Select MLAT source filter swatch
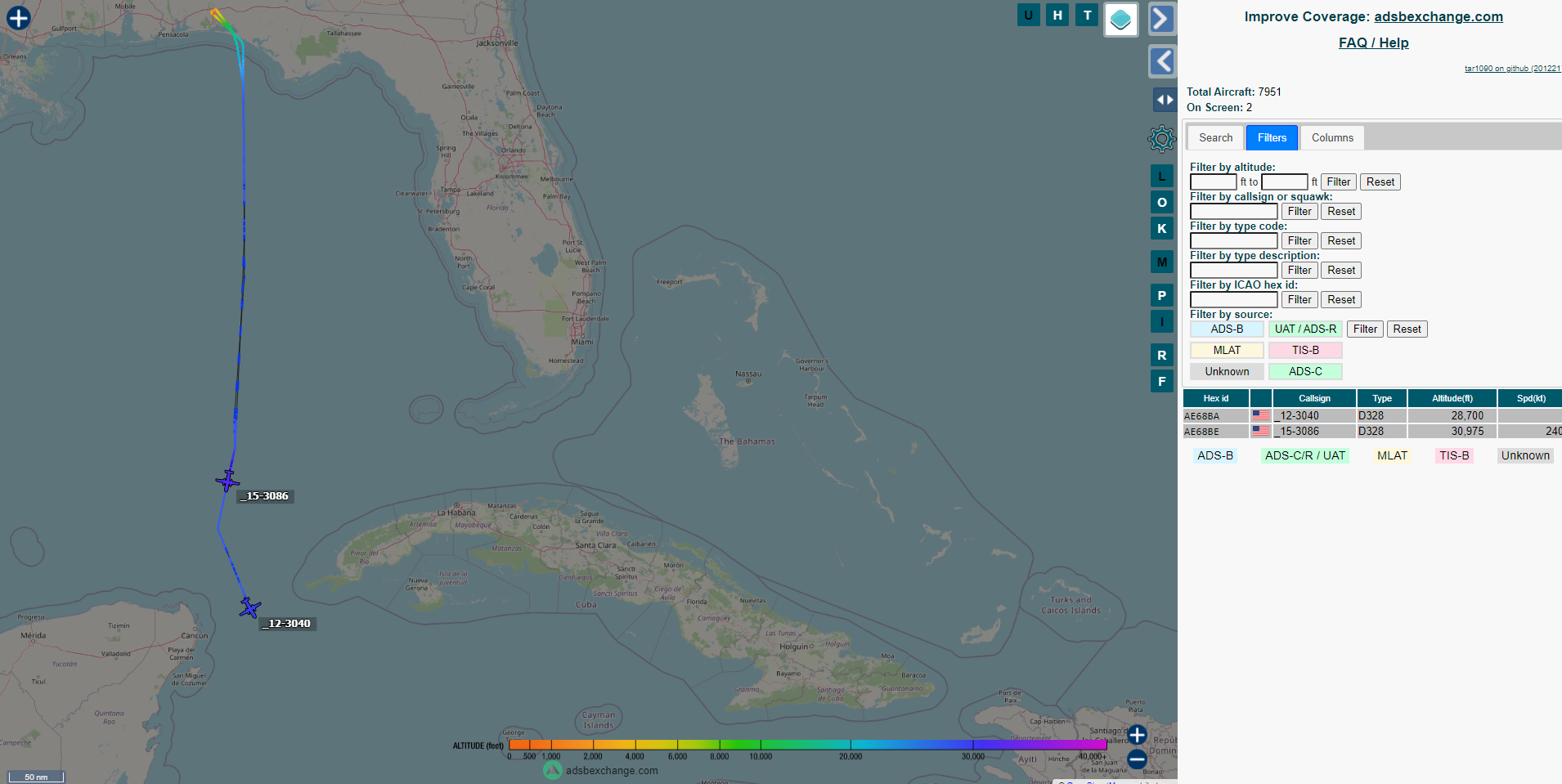 point(1227,350)
